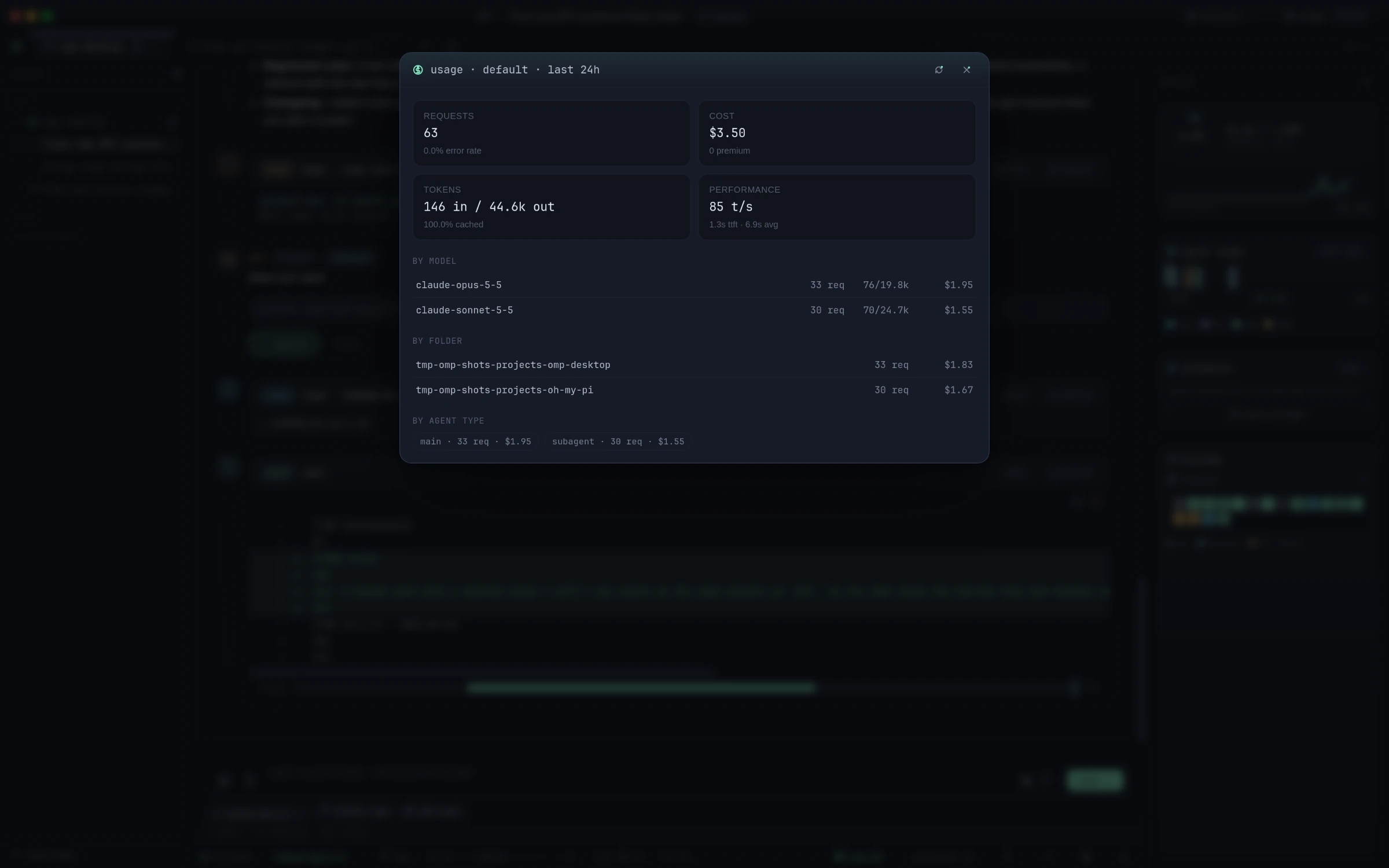Click the BY MODEL section heading
The height and width of the screenshot is (868, 1389).
pyautogui.click(x=434, y=261)
